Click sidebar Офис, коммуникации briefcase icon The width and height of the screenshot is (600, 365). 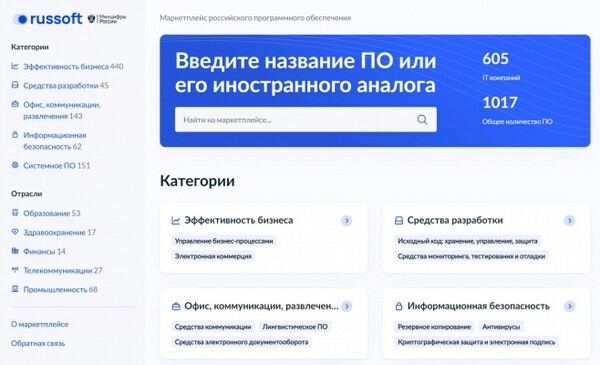click(x=15, y=104)
